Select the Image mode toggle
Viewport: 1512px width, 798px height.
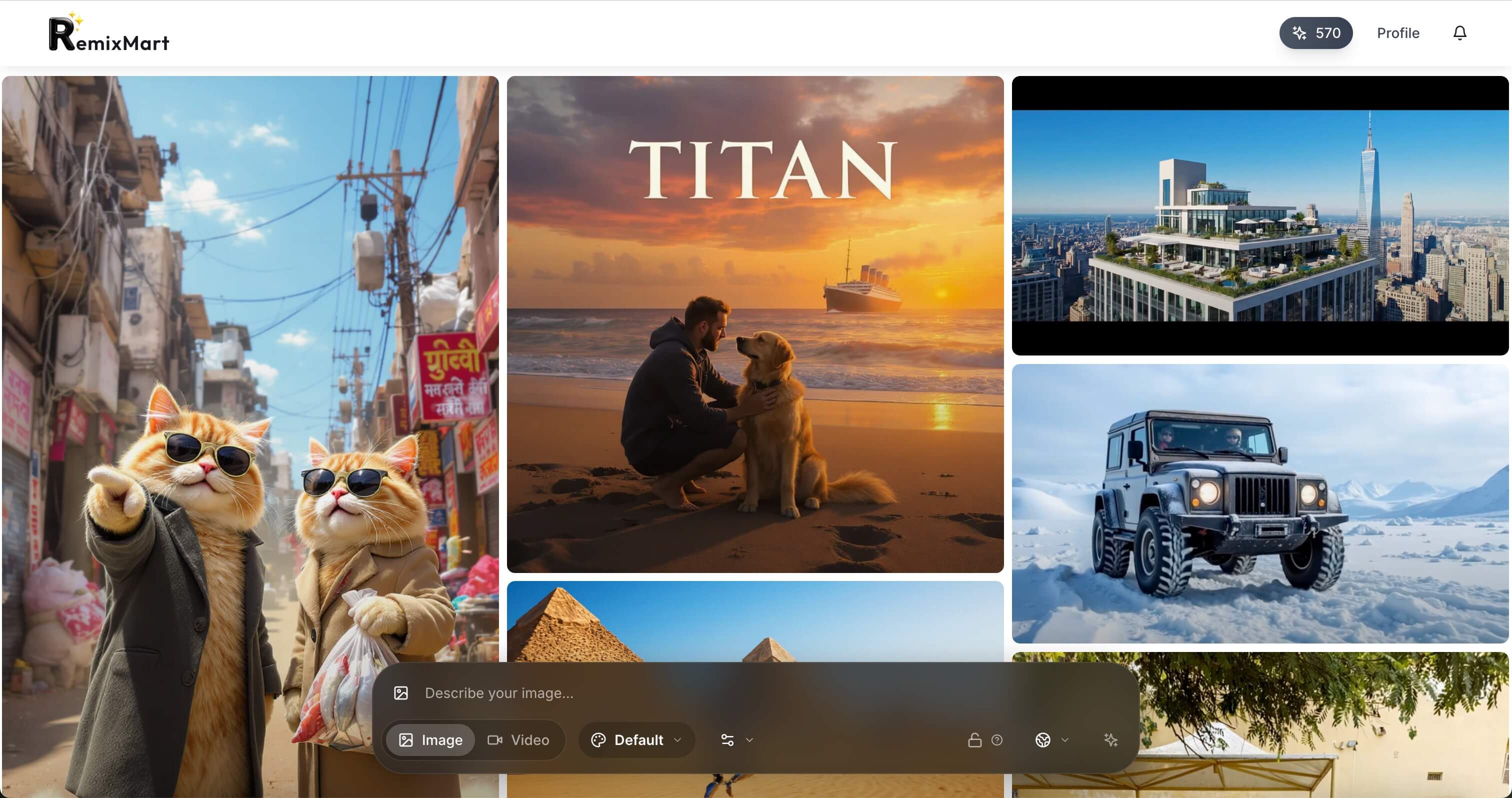pos(431,740)
